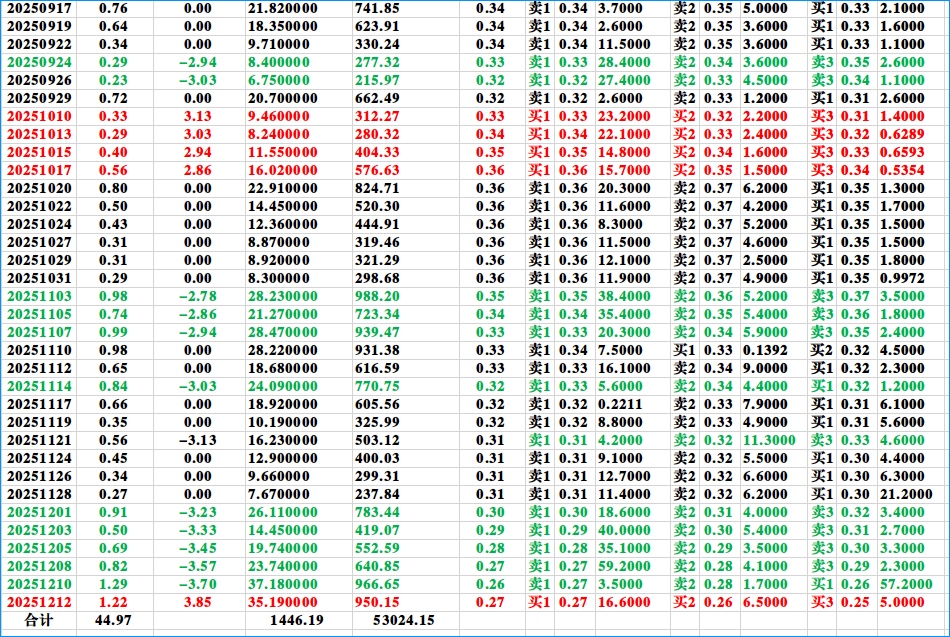Select green date 20251103
The image size is (950, 637).
point(39,296)
